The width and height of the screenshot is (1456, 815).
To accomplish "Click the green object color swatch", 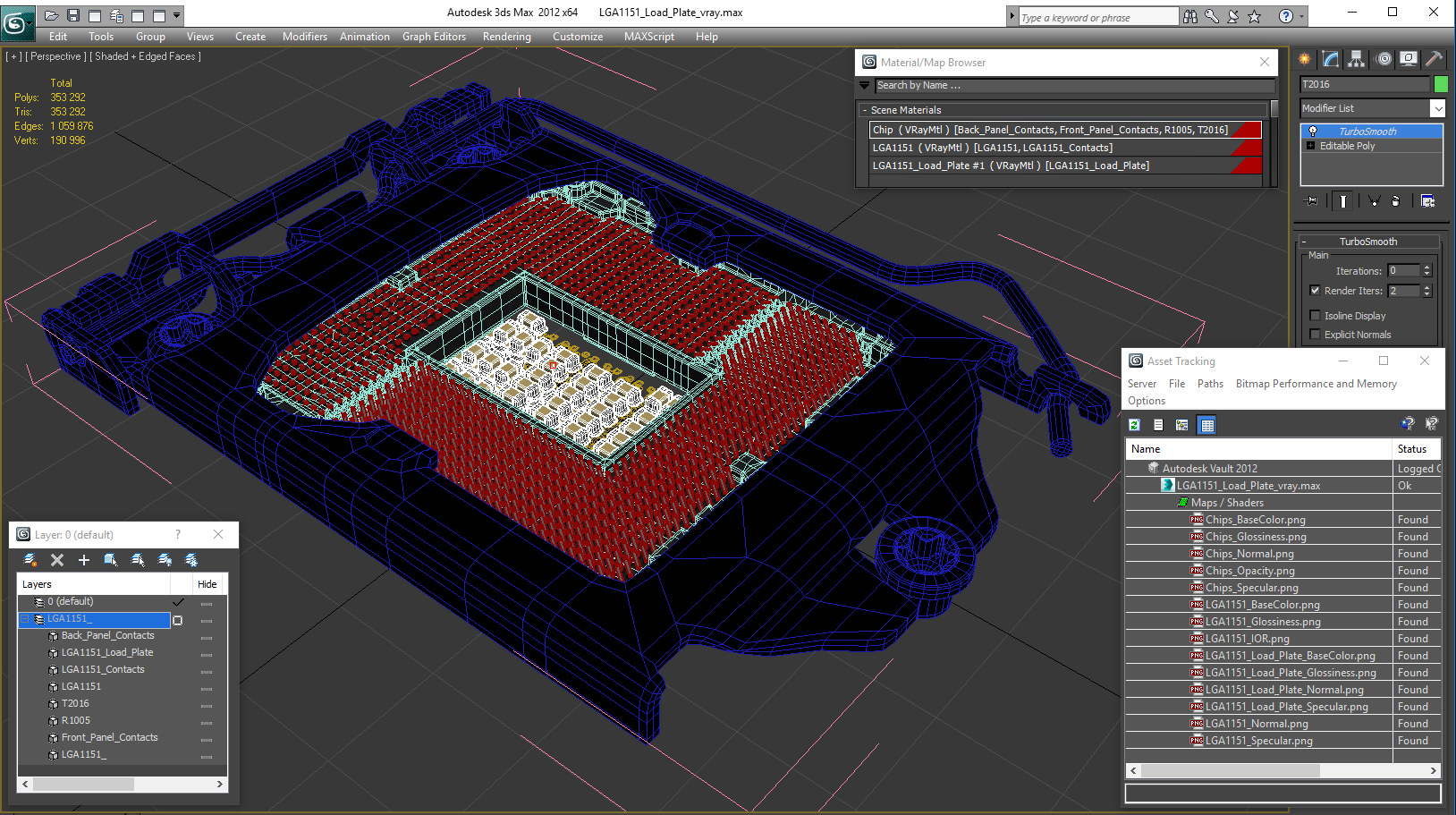I will pyautogui.click(x=1441, y=84).
